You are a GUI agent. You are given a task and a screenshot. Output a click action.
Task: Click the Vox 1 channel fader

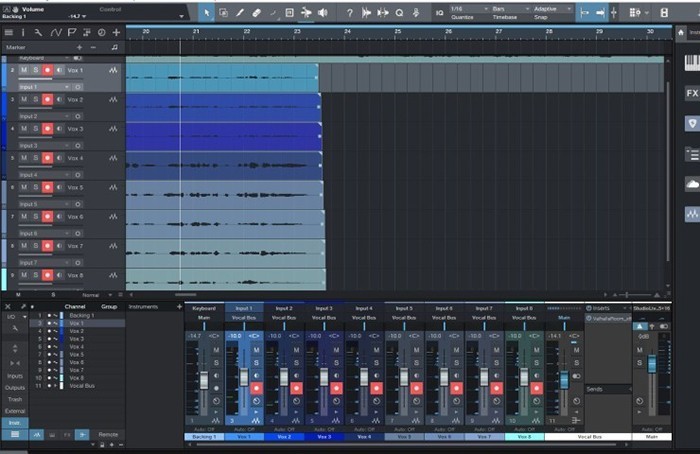point(244,377)
